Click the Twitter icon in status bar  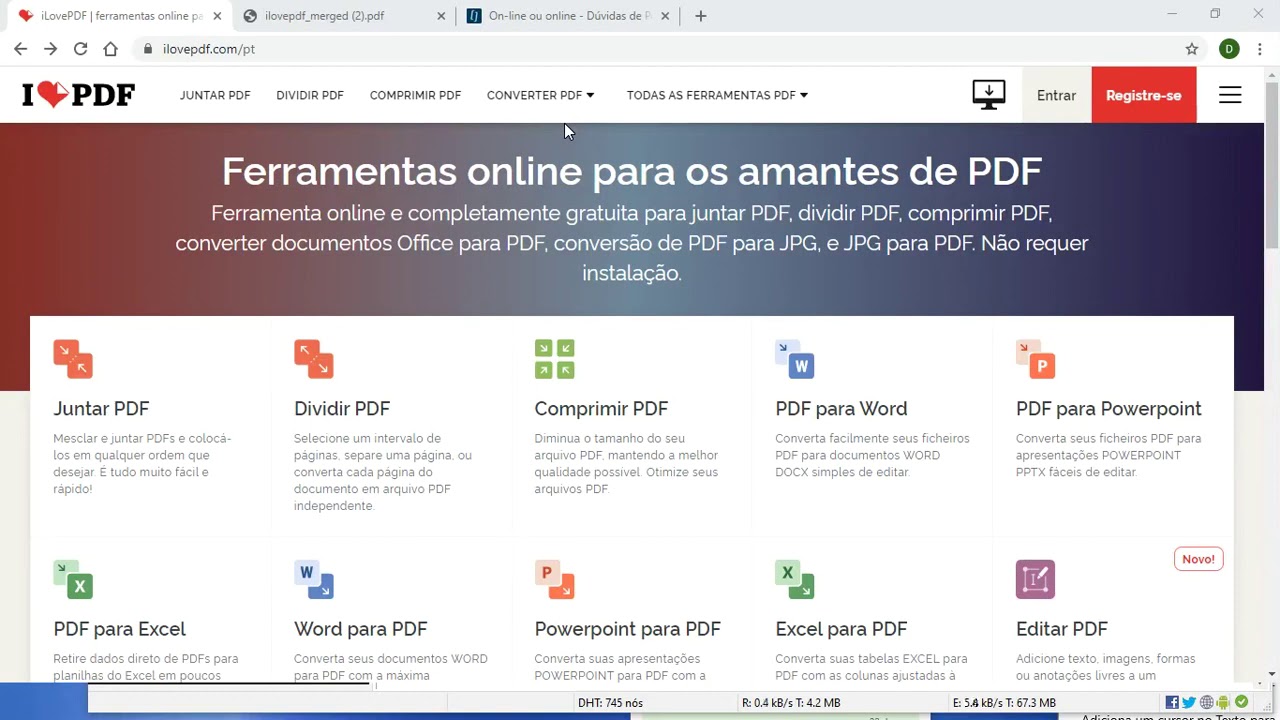click(x=1189, y=702)
